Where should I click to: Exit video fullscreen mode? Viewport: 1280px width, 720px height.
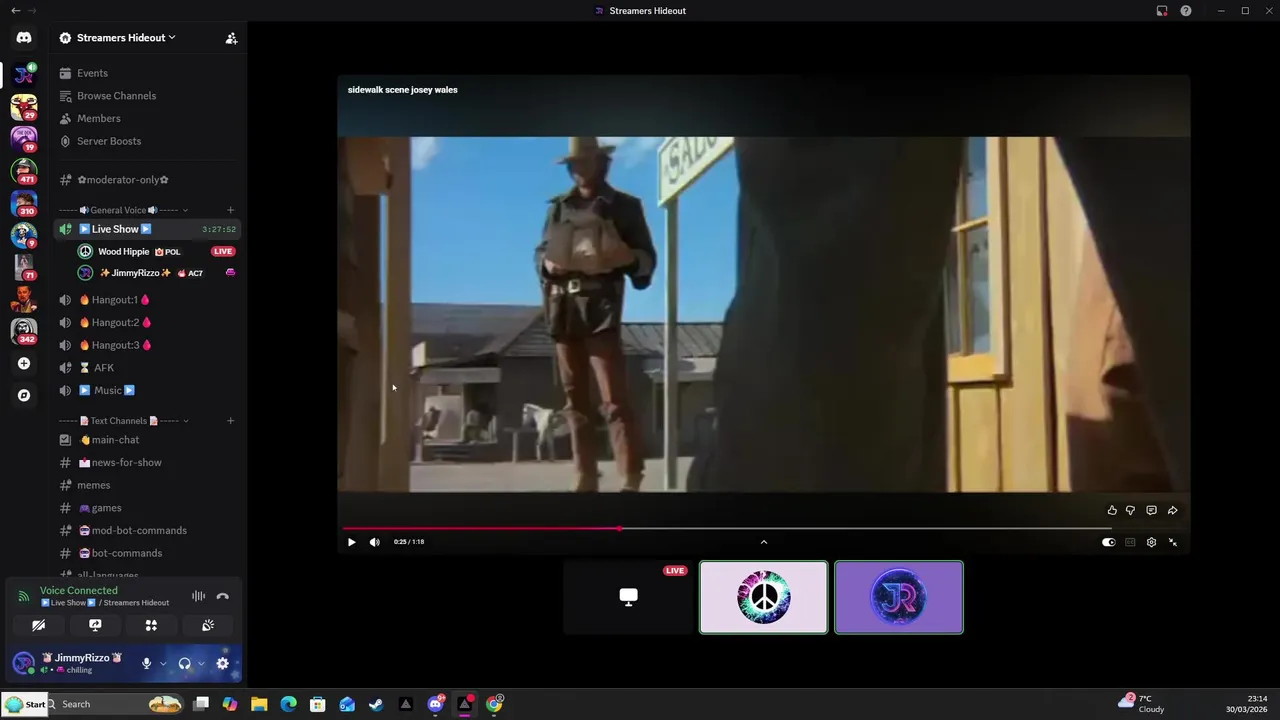coord(1172,542)
